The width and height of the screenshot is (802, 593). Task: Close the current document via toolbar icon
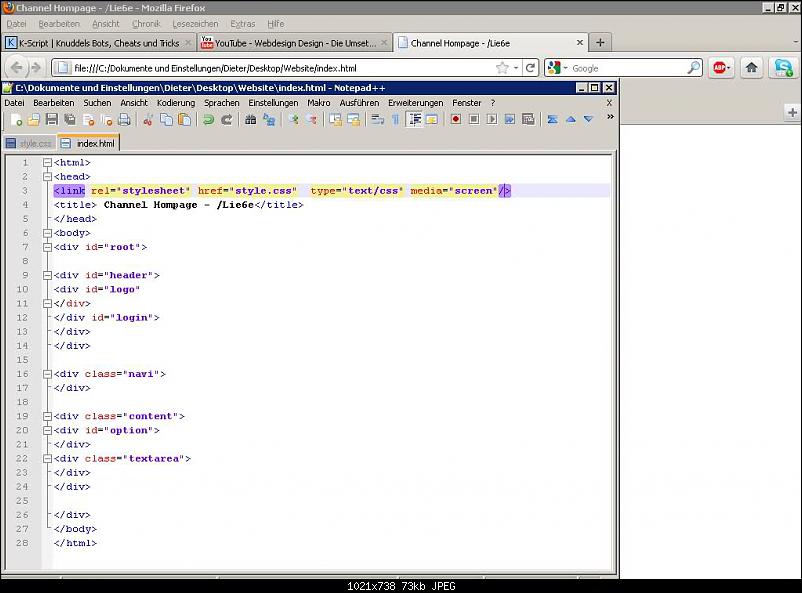point(88,120)
